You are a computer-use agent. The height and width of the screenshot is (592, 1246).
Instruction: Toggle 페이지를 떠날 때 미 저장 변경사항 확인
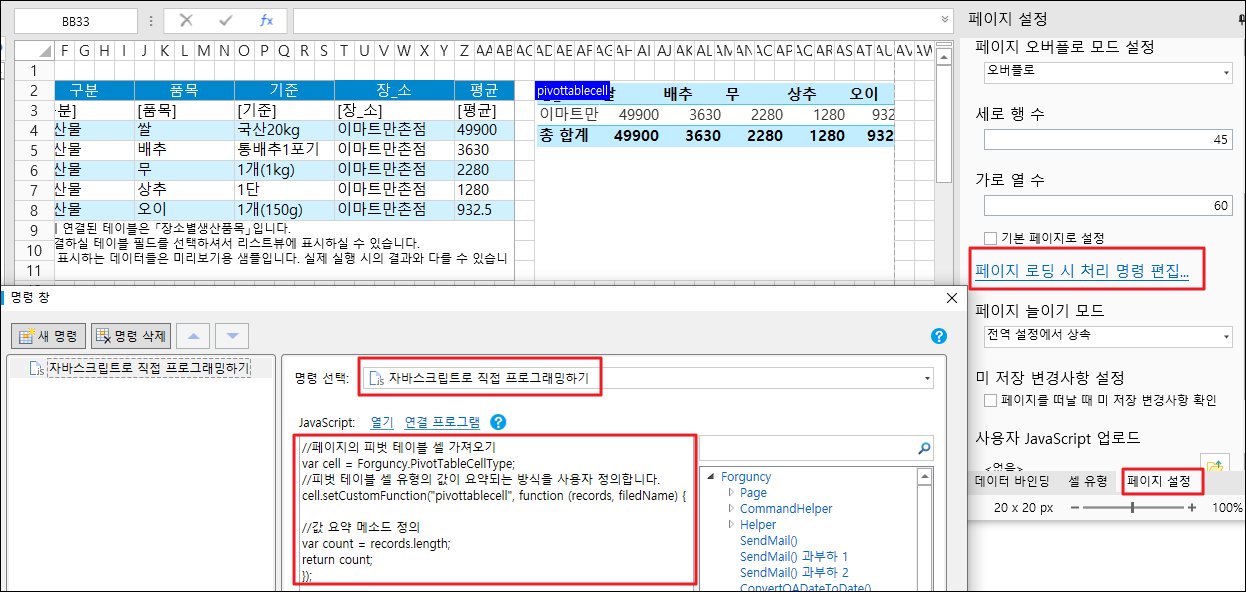click(x=990, y=400)
